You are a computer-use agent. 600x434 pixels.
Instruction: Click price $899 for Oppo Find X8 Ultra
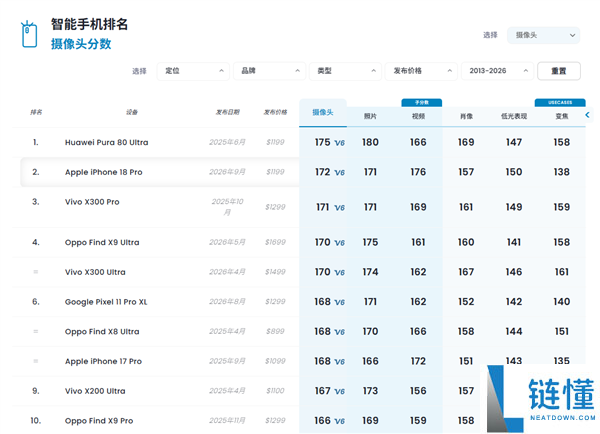point(275,331)
